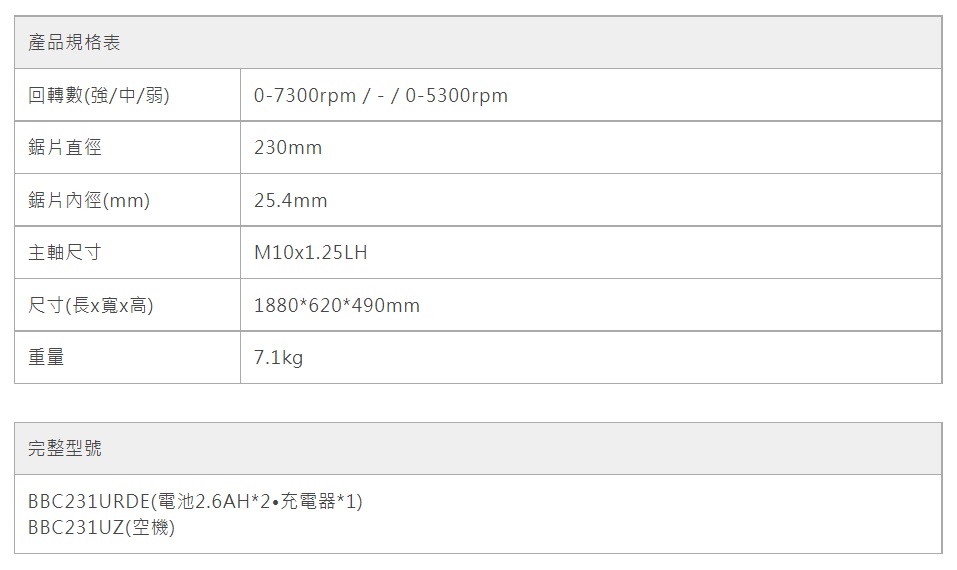Select the 尺寸(長x寬x高) row label

(x=91, y=305)
